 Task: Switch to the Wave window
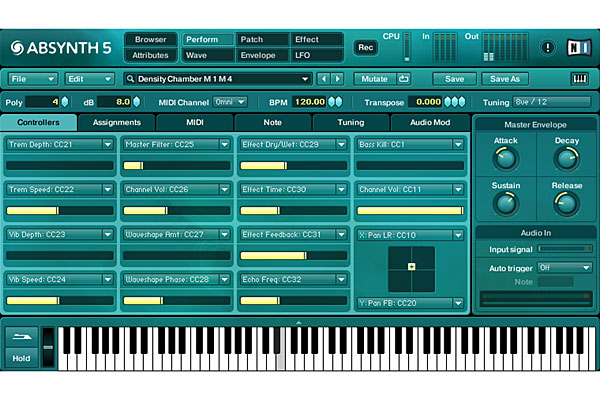208,55
